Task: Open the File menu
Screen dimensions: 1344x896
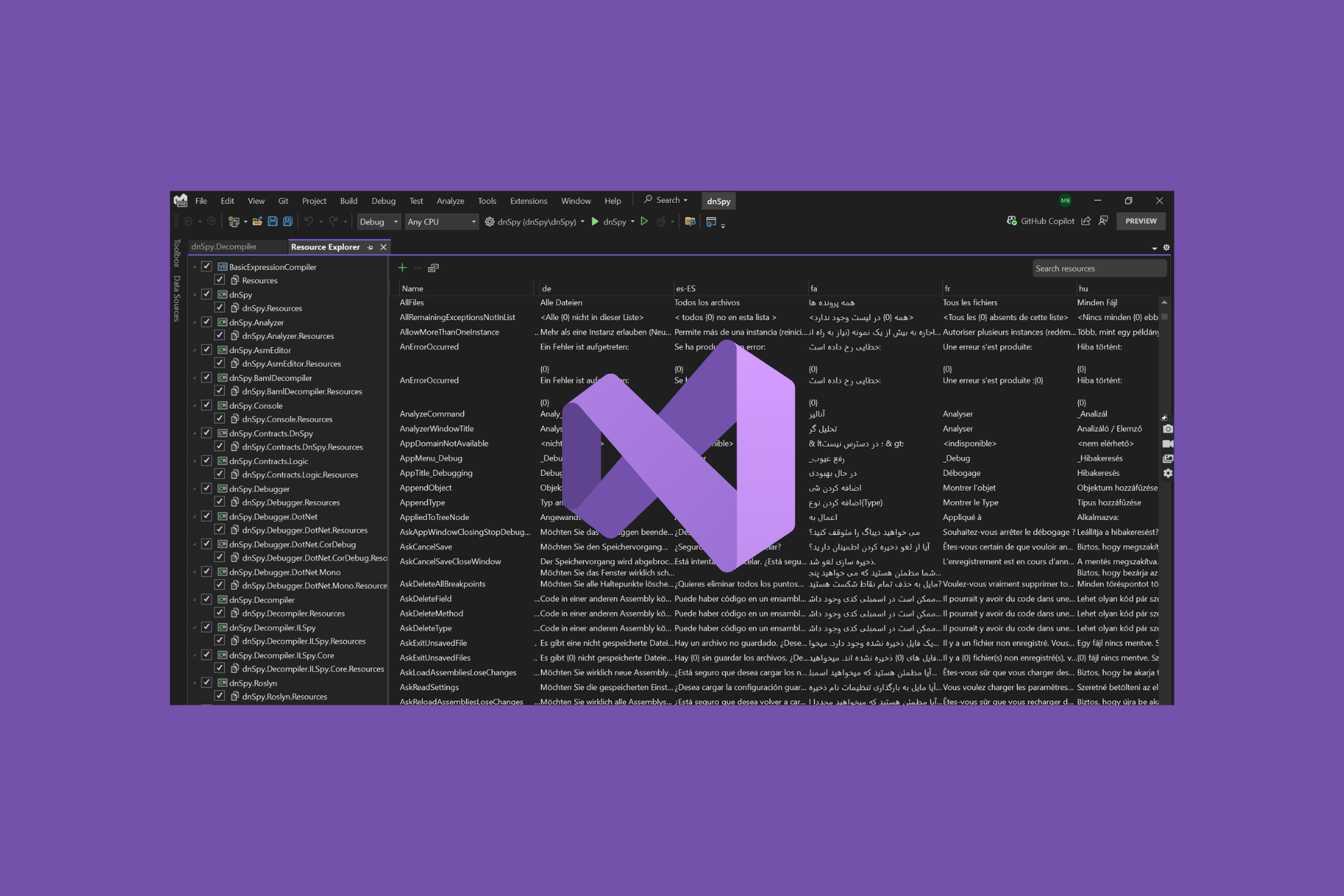Action: tap(201, 201)
